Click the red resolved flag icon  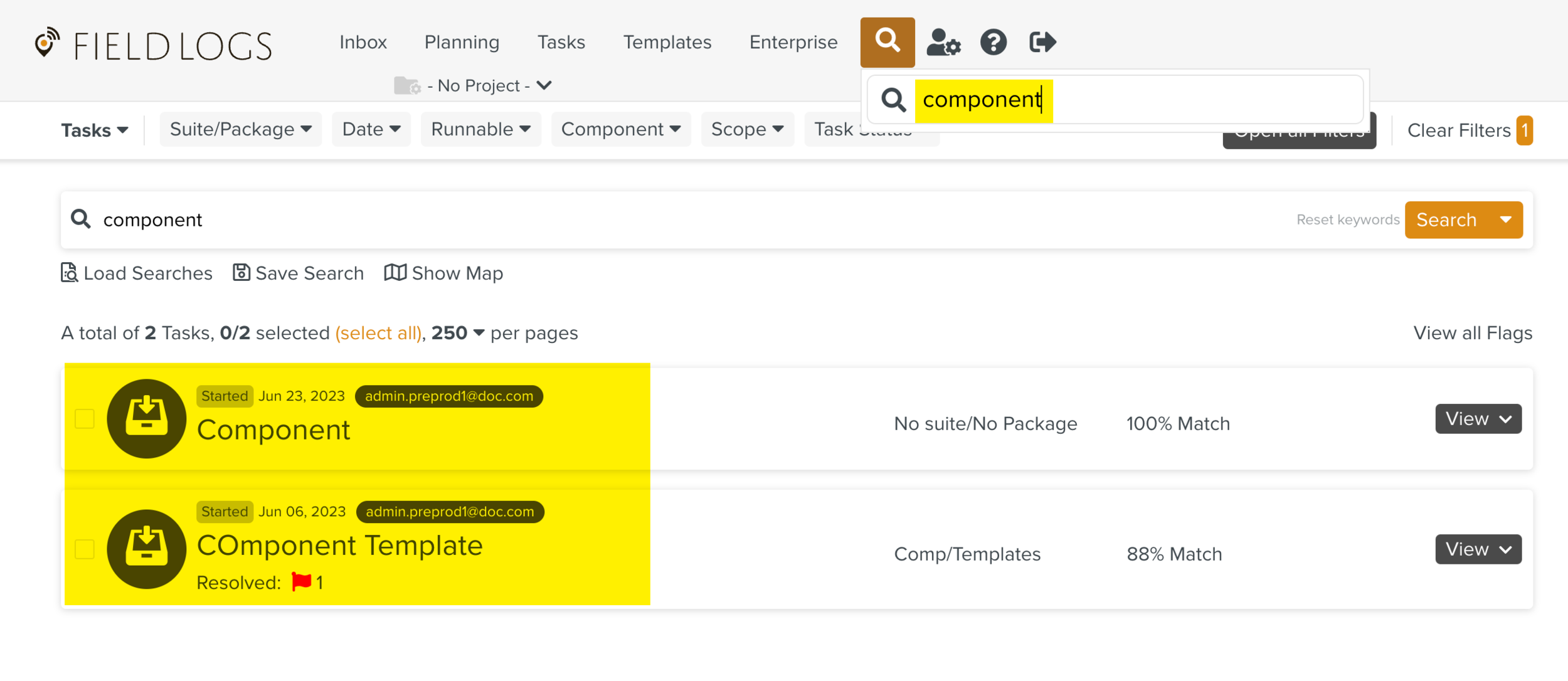point(302,582)
